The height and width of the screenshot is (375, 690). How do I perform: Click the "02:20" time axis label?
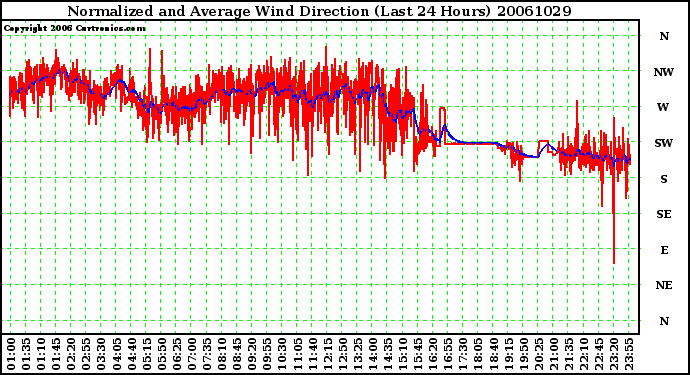tap(71, 354)
